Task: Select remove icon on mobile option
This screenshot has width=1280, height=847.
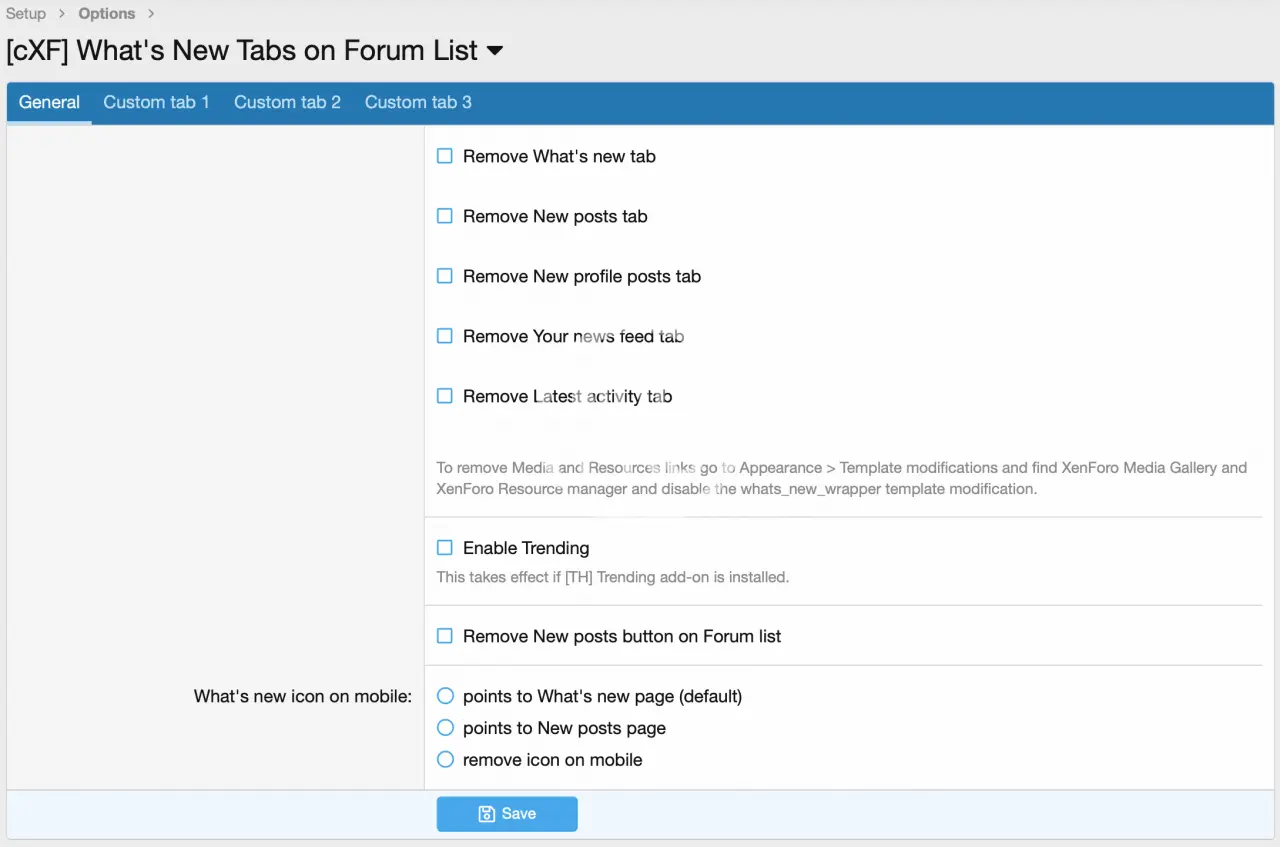Action: coord(445,760)
